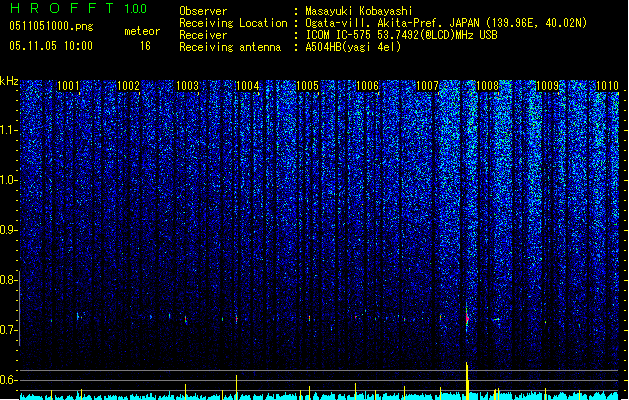The image size is (629, 400).
Task: Click the 1010 time marker
Action: click(x=607, y=85)
